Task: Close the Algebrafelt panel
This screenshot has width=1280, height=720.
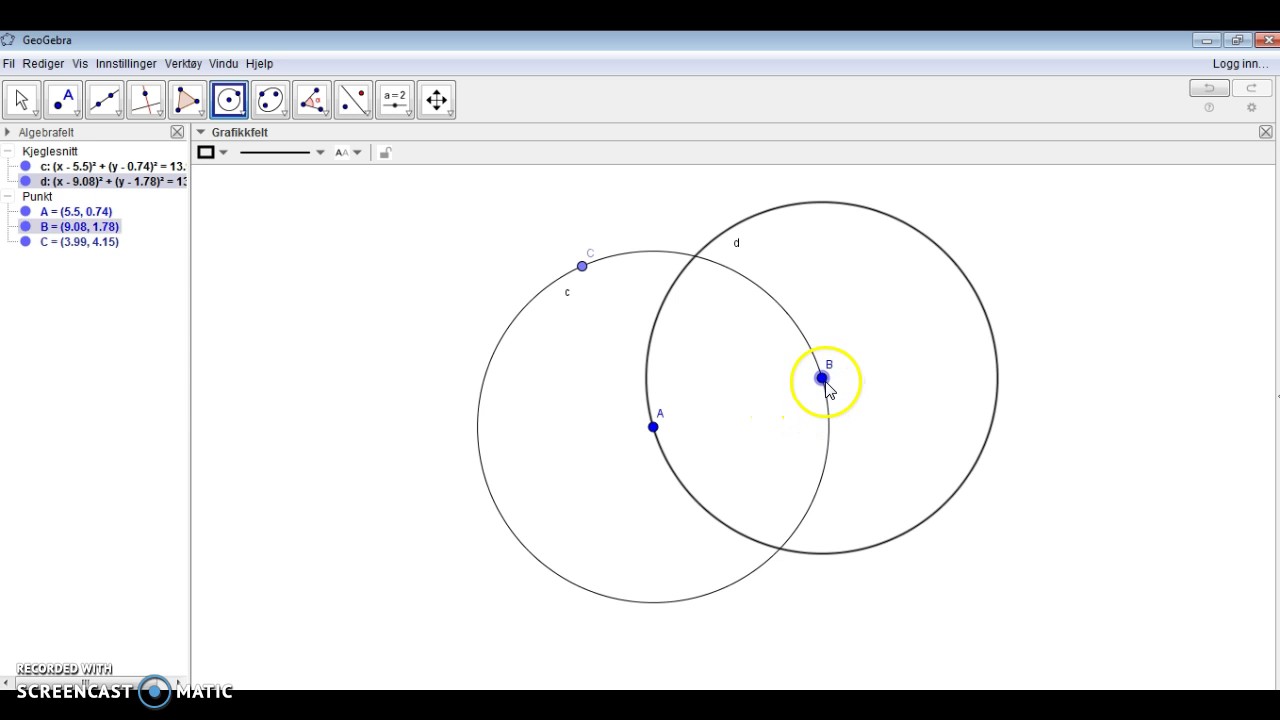Action: click(177, 132)
